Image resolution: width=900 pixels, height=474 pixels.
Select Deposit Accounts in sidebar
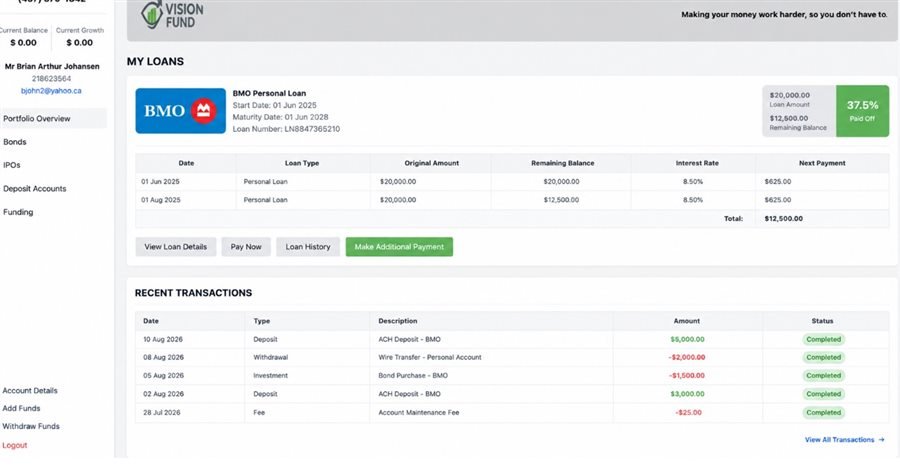pyautogui.click(x=34, y=188)
